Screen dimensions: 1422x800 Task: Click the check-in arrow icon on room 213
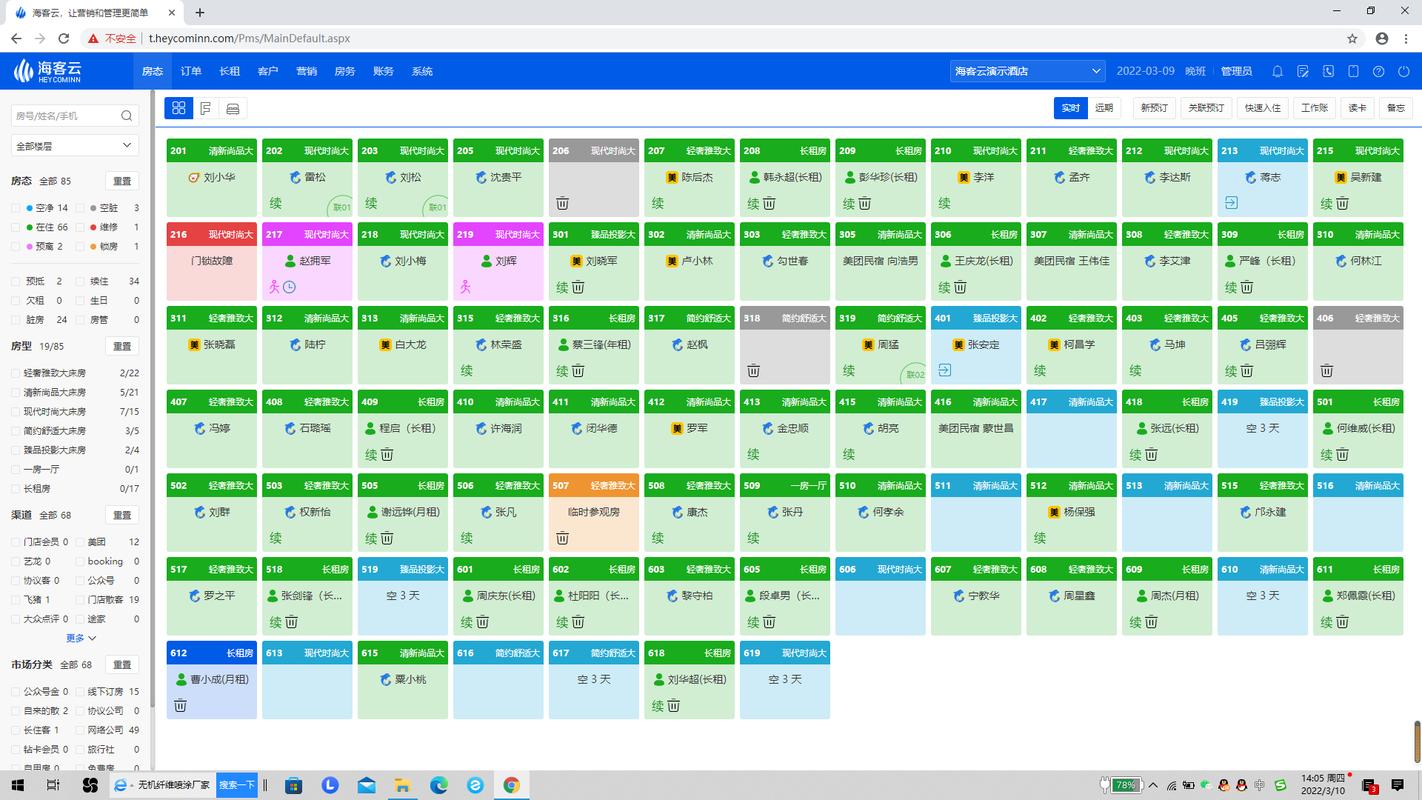pos(1231,203)
